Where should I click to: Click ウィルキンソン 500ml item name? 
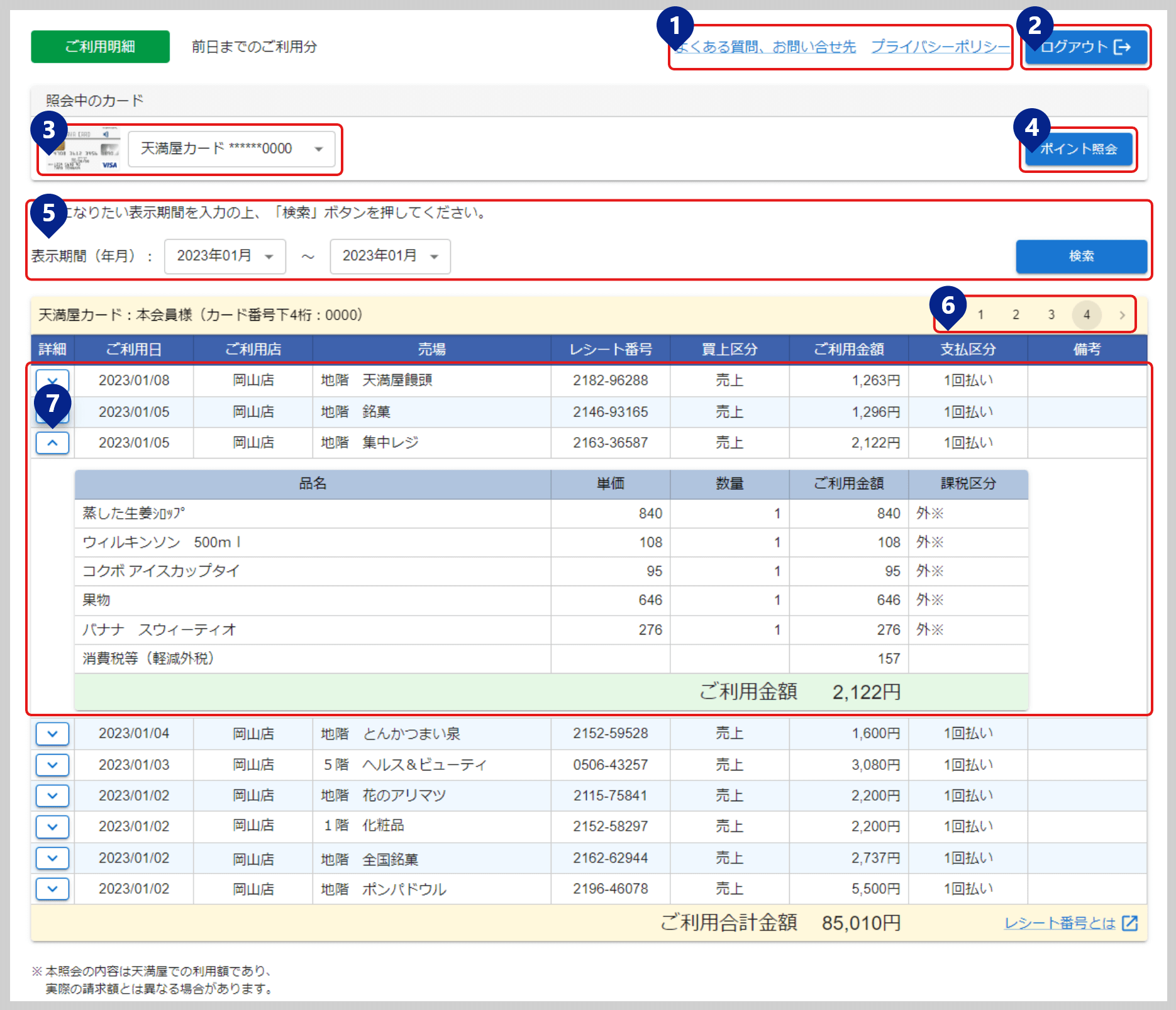[x=162, y=542]
